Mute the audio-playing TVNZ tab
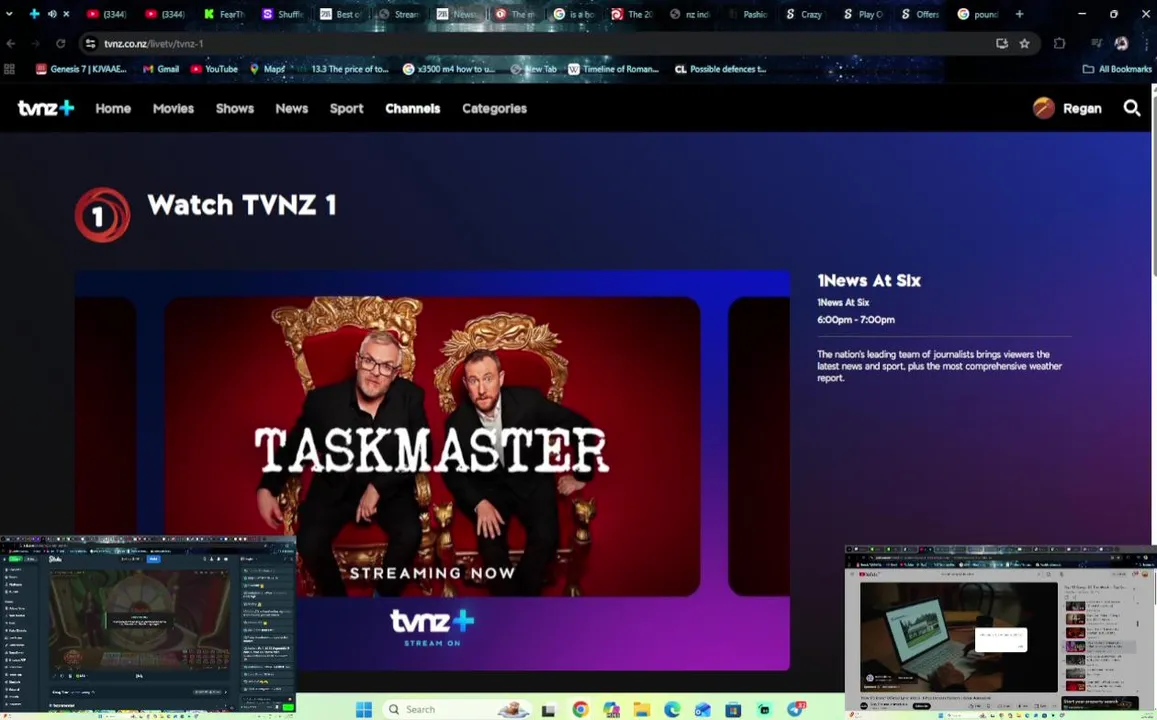1157x720 pixels. pos(52,14)
